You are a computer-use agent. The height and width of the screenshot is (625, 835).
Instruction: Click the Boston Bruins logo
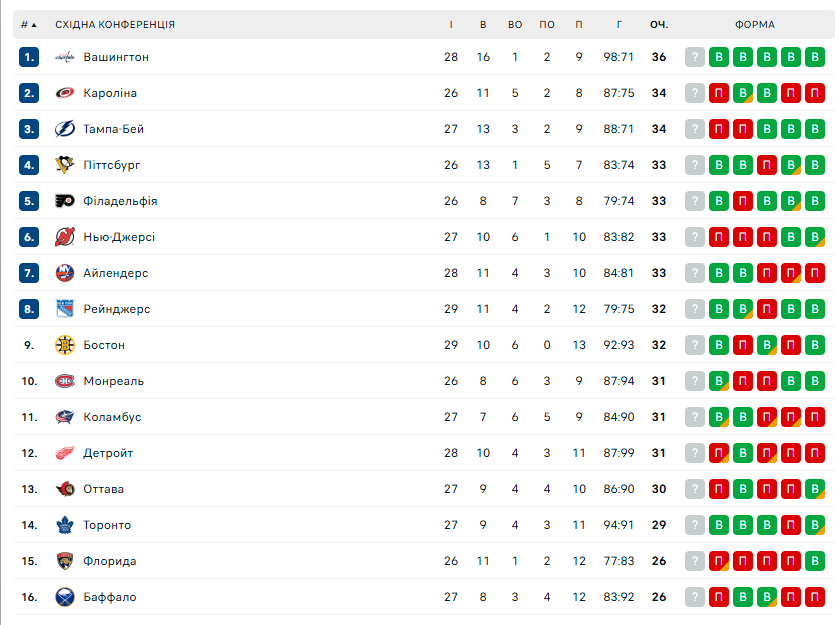click(x=65, y=345)
